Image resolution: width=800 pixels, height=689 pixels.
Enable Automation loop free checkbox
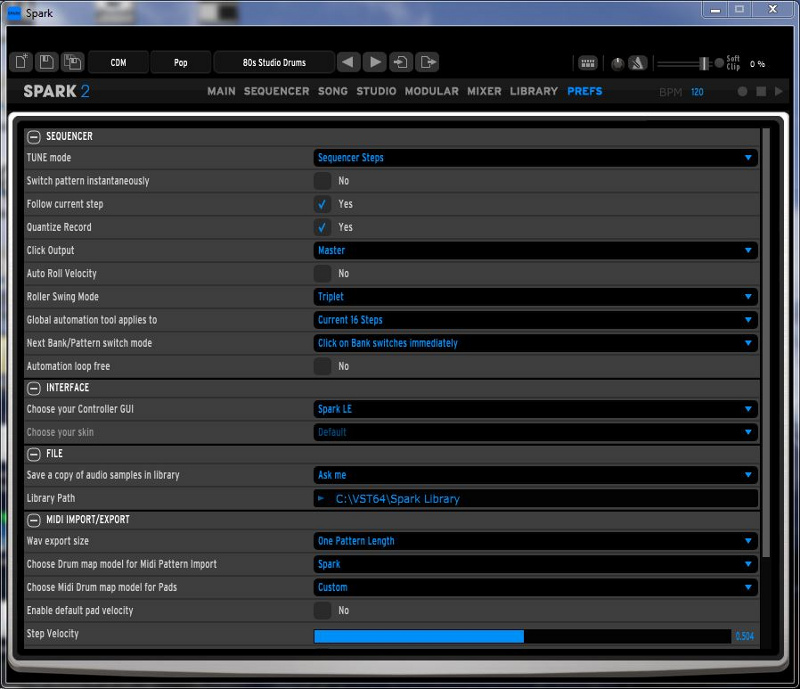[322, 366]
